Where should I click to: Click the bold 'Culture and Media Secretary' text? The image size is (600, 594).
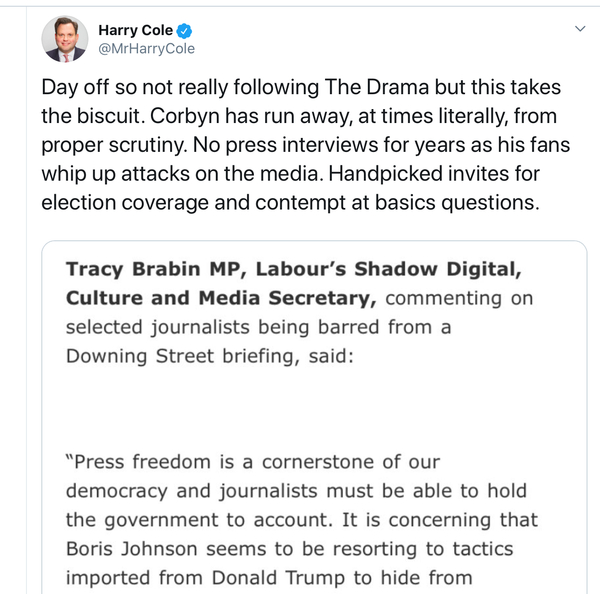coord(222,298)
